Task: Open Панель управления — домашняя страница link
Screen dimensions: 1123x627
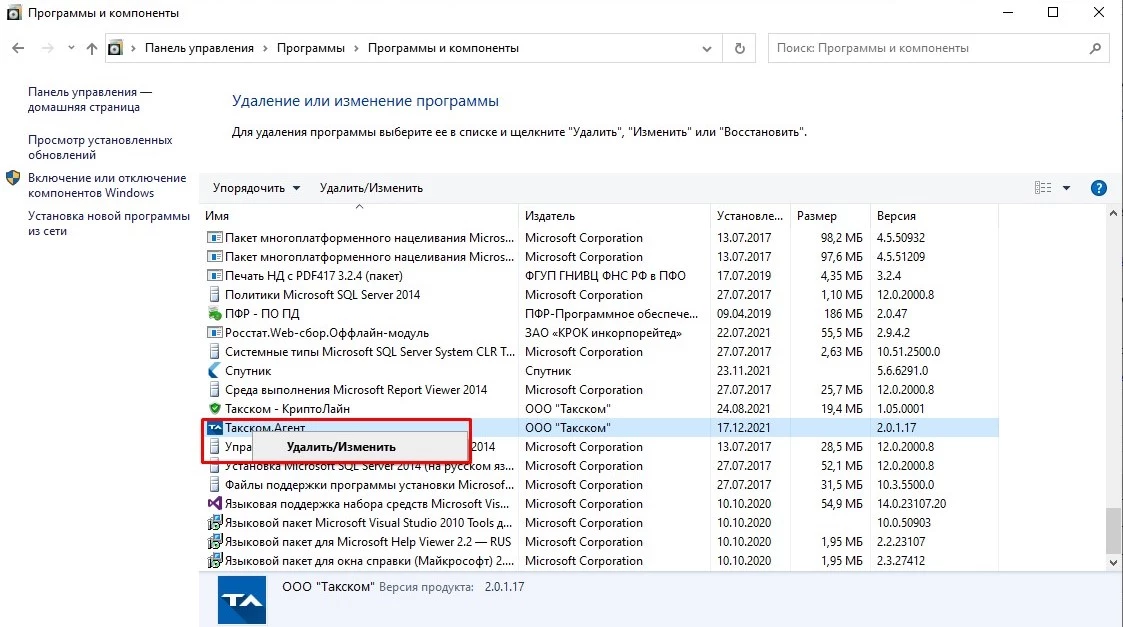Action: pyautogui.click(x=90, y=100)
